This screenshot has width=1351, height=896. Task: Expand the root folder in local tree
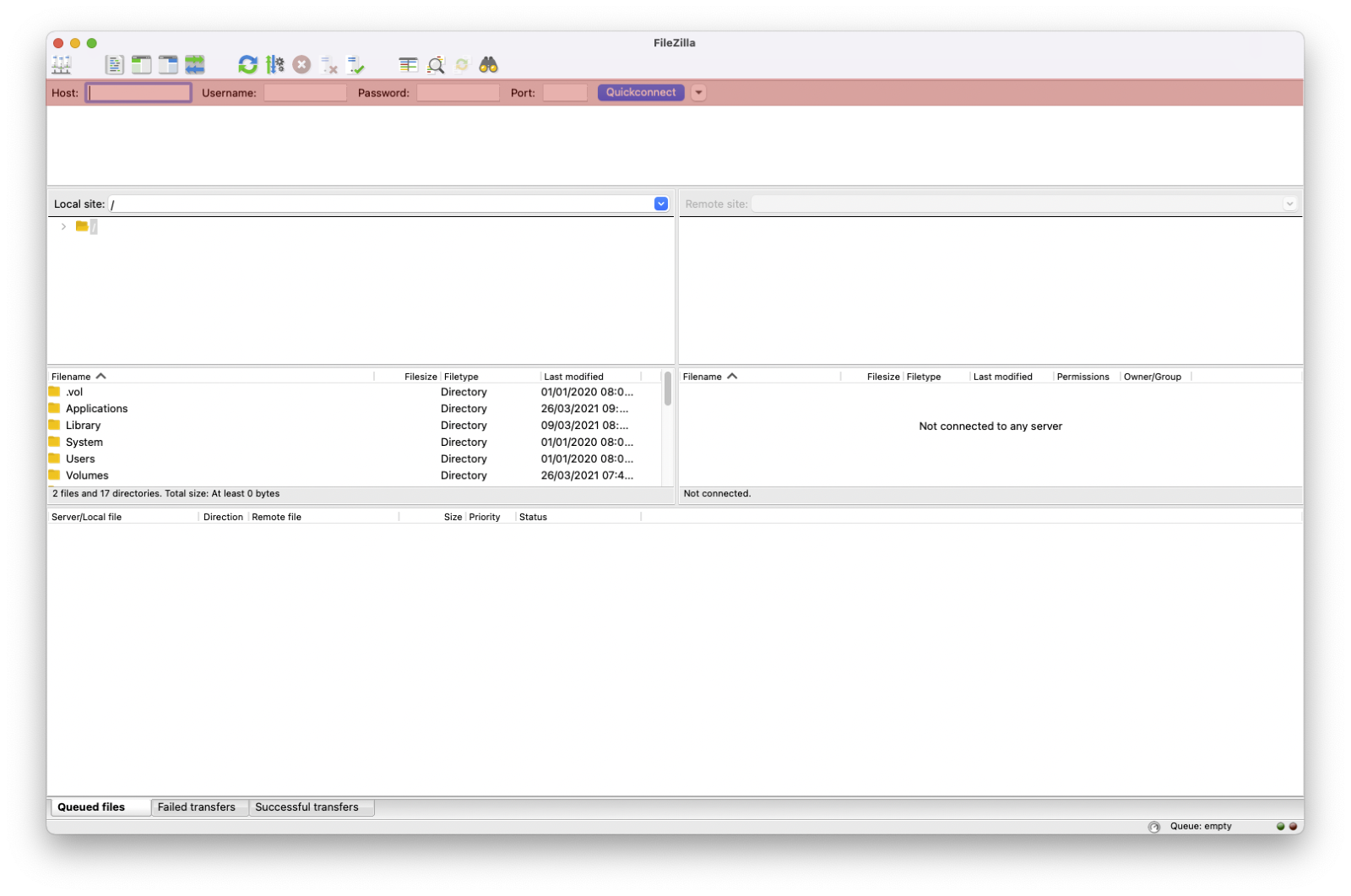(63, 226)
